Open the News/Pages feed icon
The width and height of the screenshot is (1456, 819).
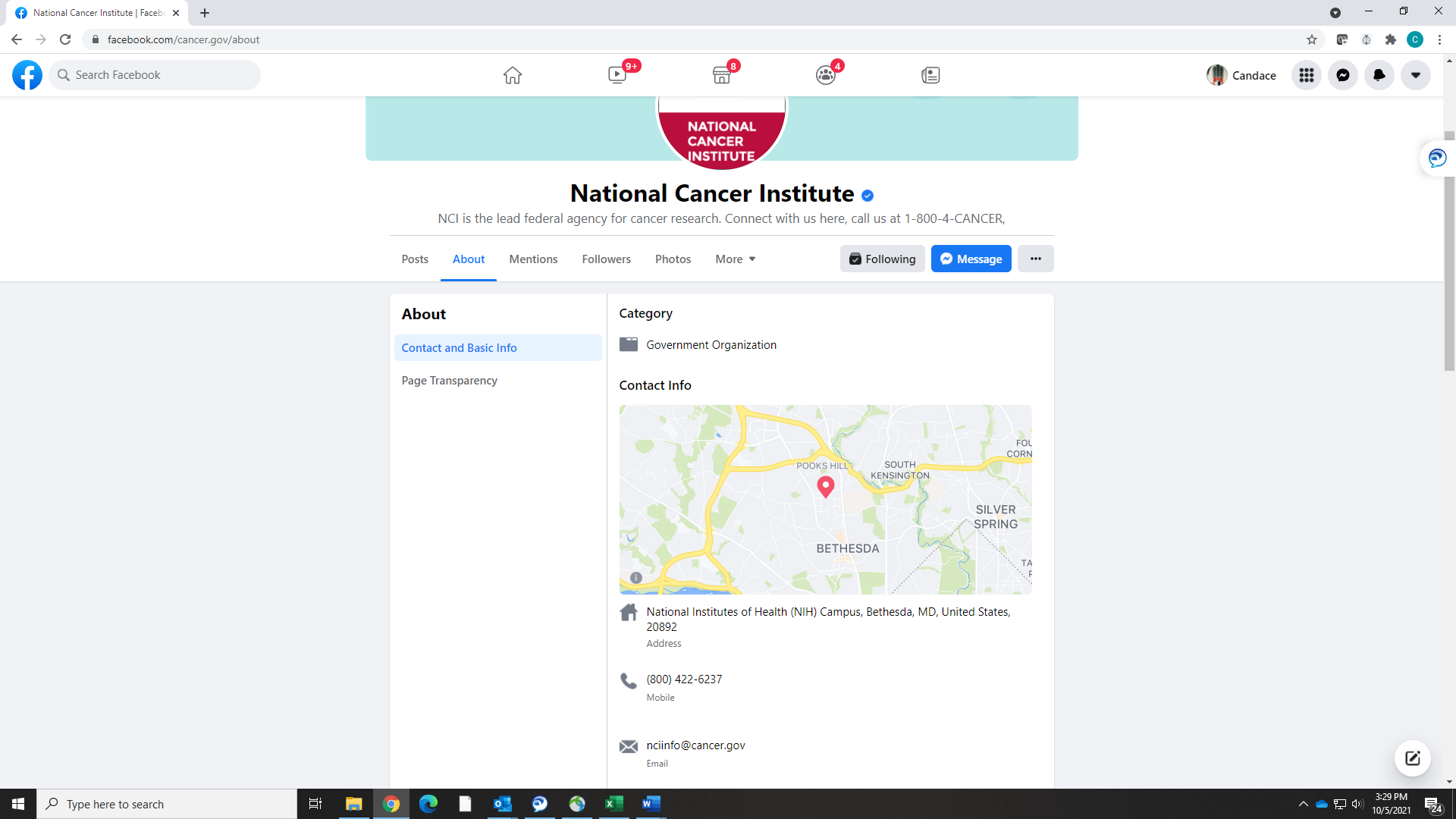pyautogui.click(x=930, y=75)
